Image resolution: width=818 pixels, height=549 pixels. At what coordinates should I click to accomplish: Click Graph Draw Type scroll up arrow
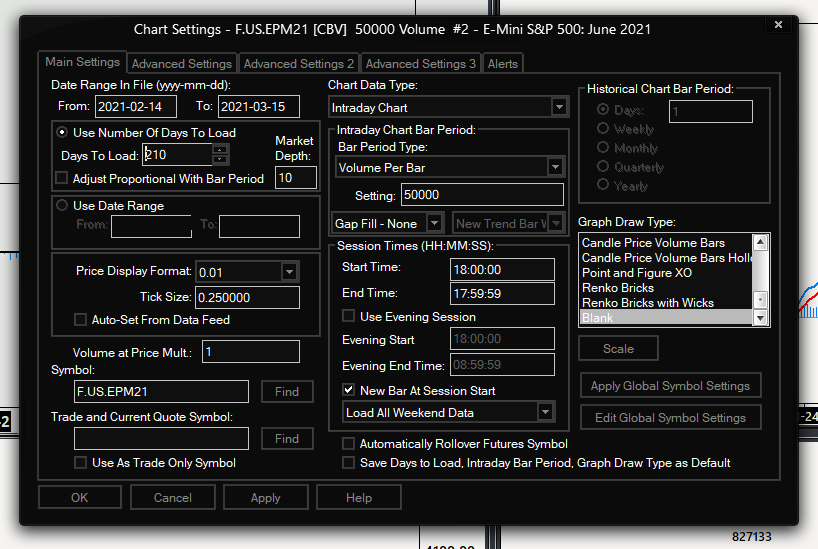[760, 242]
